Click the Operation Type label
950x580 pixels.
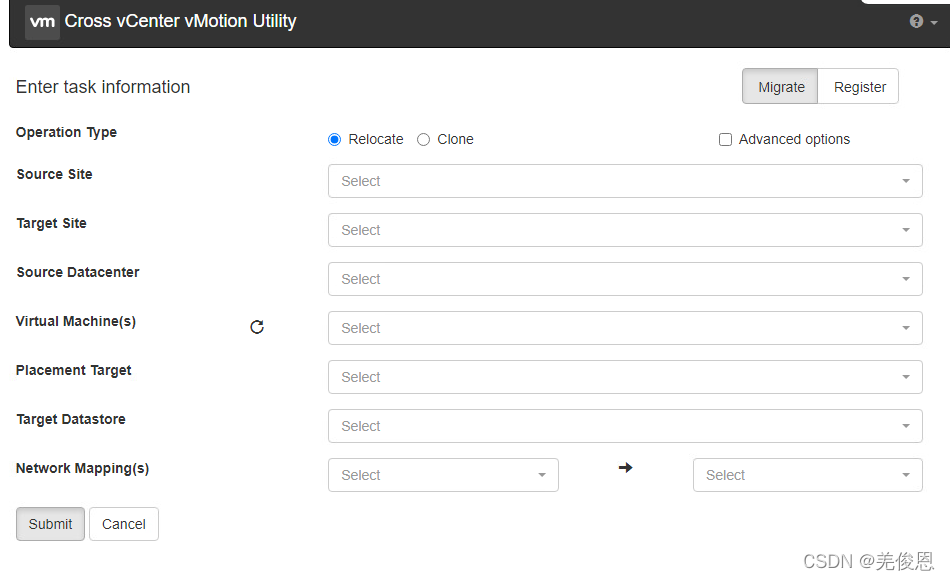[x=67, y=133]
